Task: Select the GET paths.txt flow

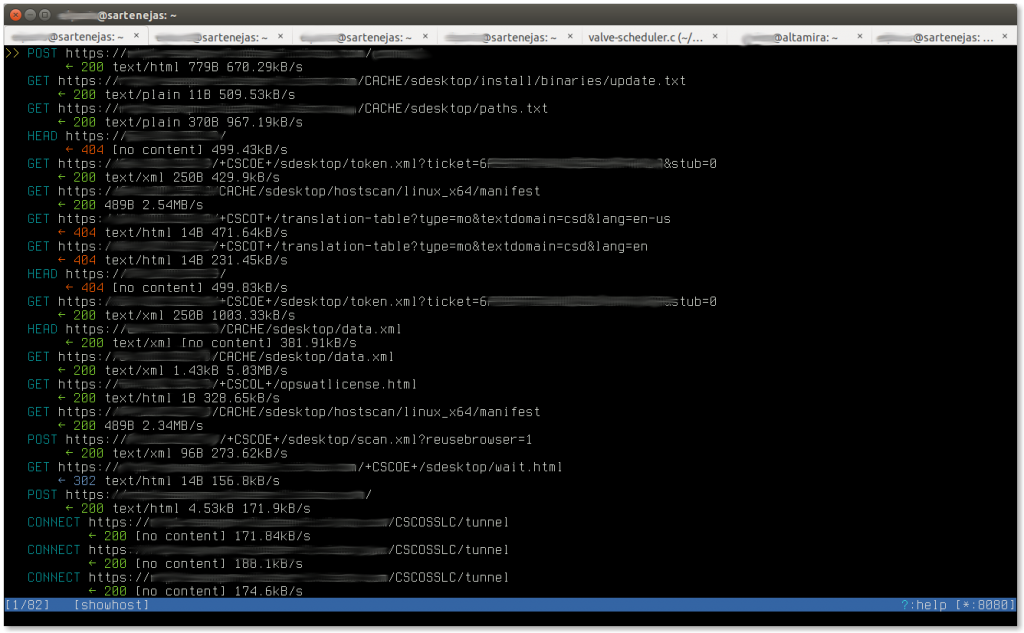Action: click(300, 108)
